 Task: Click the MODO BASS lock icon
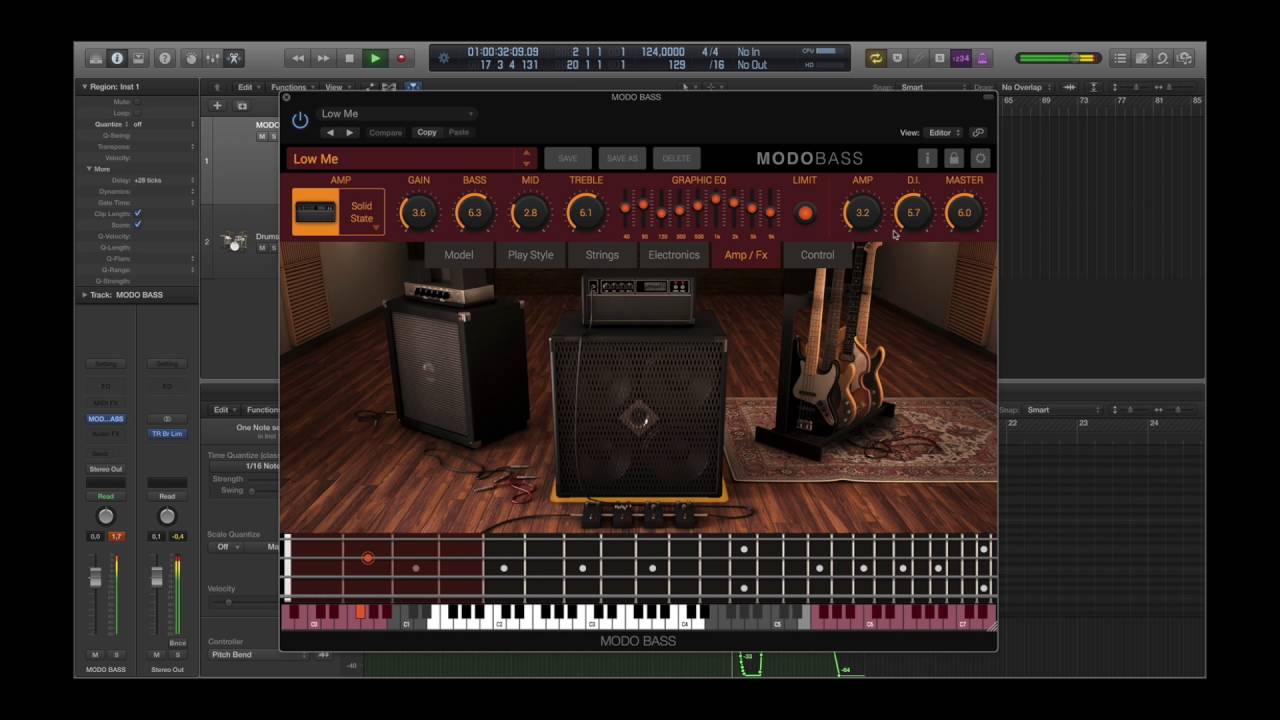click(954, 158)
